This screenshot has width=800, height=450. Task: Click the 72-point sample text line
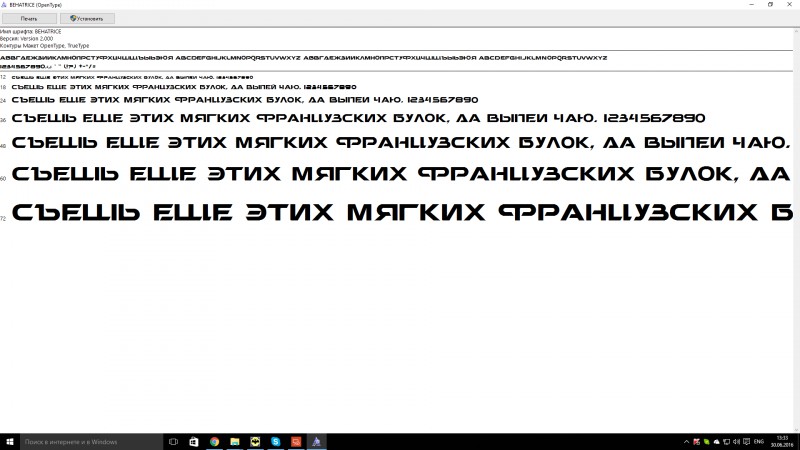tap(402, 212)
